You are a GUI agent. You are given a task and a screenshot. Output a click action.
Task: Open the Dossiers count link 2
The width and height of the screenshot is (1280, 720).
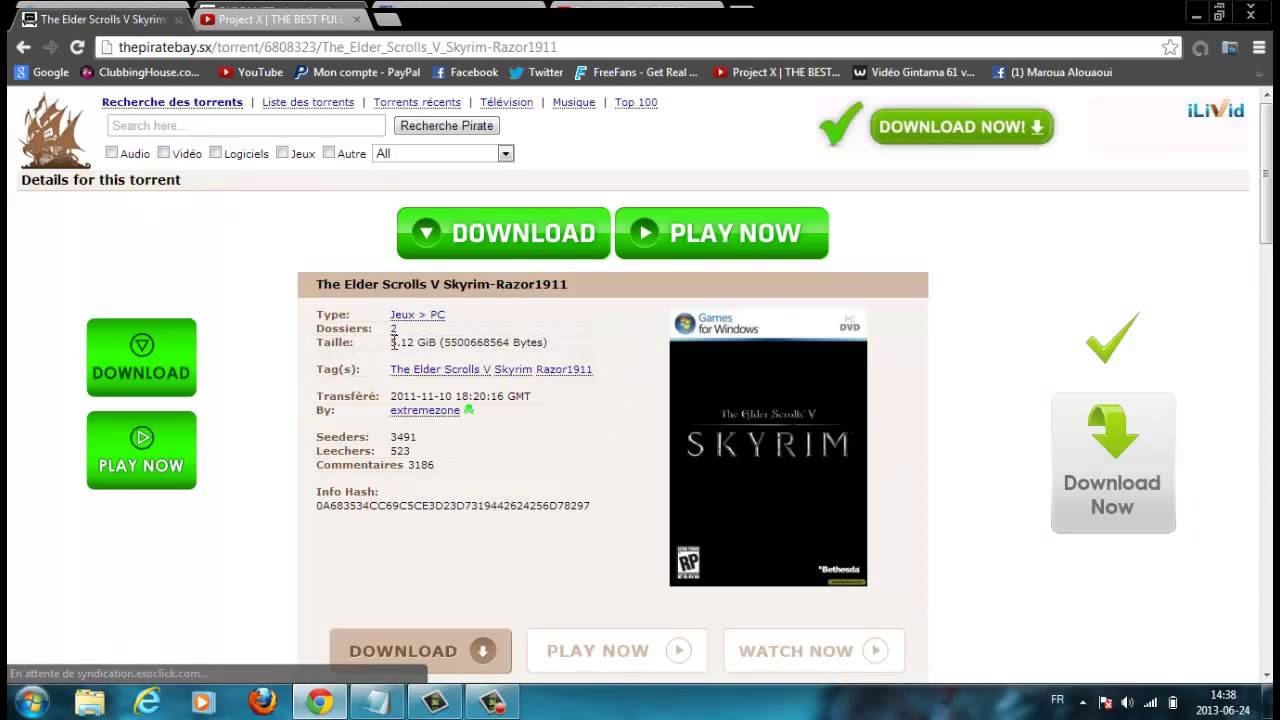click(393, 328)
